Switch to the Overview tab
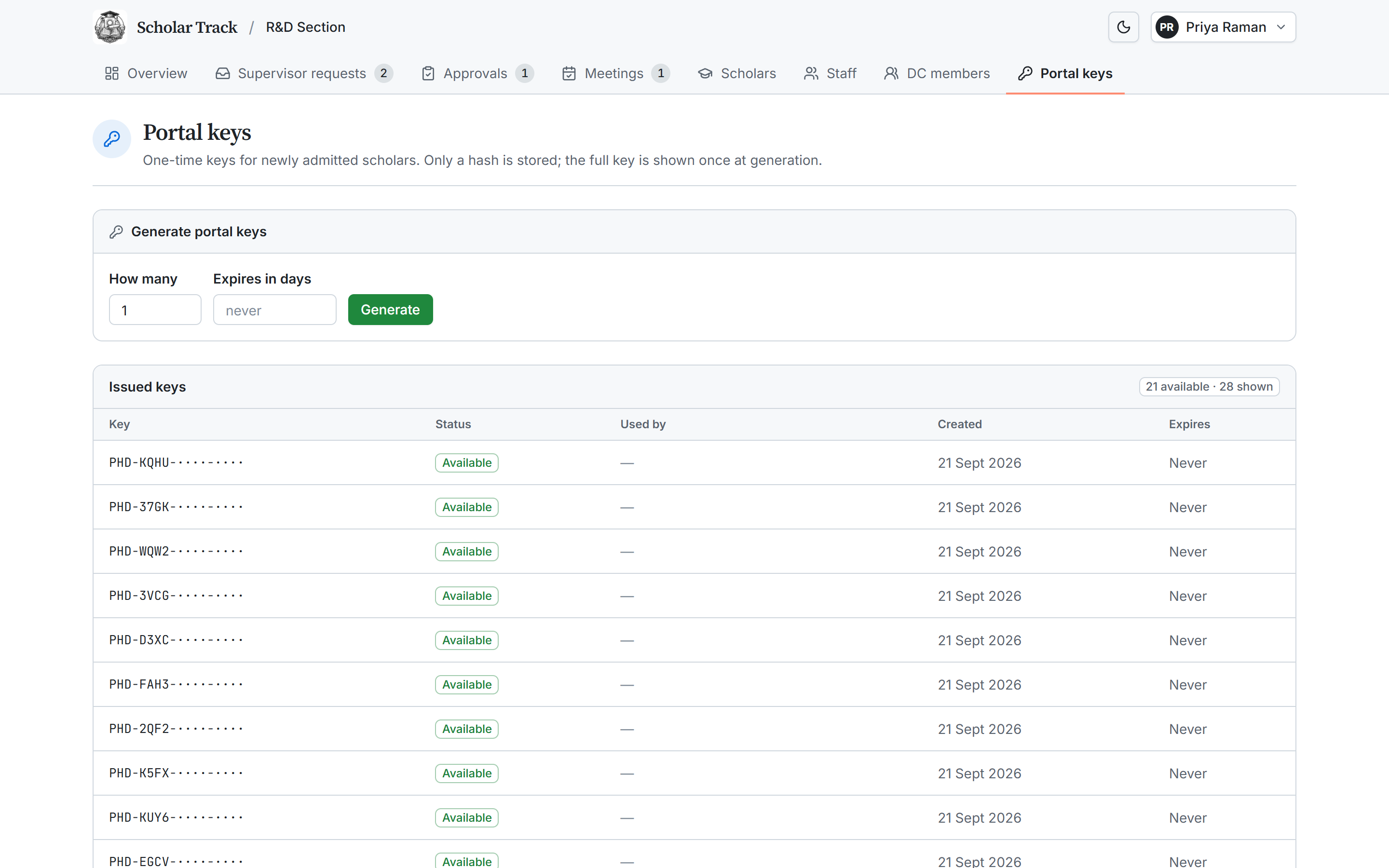Image resolution: width=1389 pixels, height=868 pixels. 146,73
